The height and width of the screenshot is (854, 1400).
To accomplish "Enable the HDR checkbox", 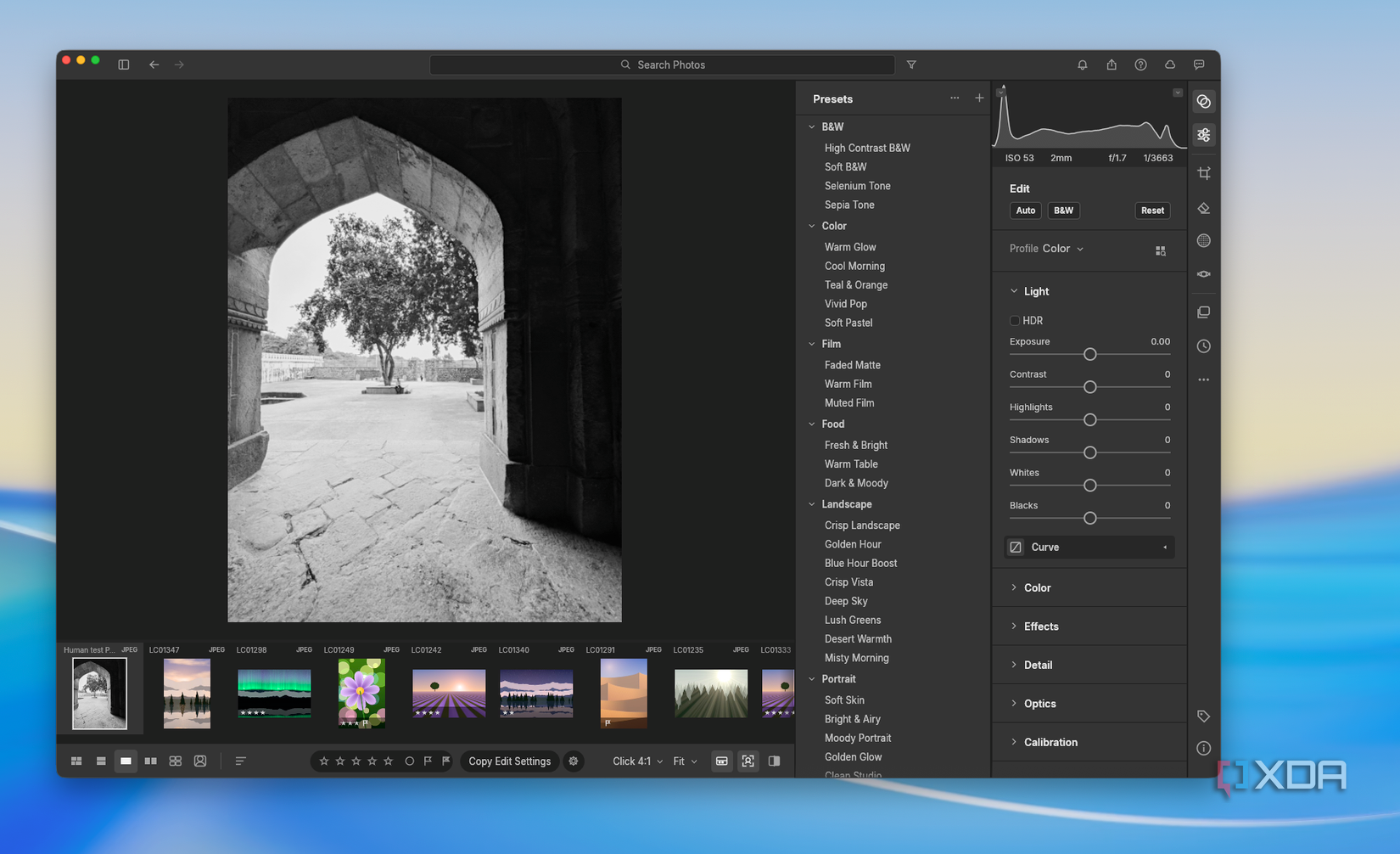I will pos(1015,321).
